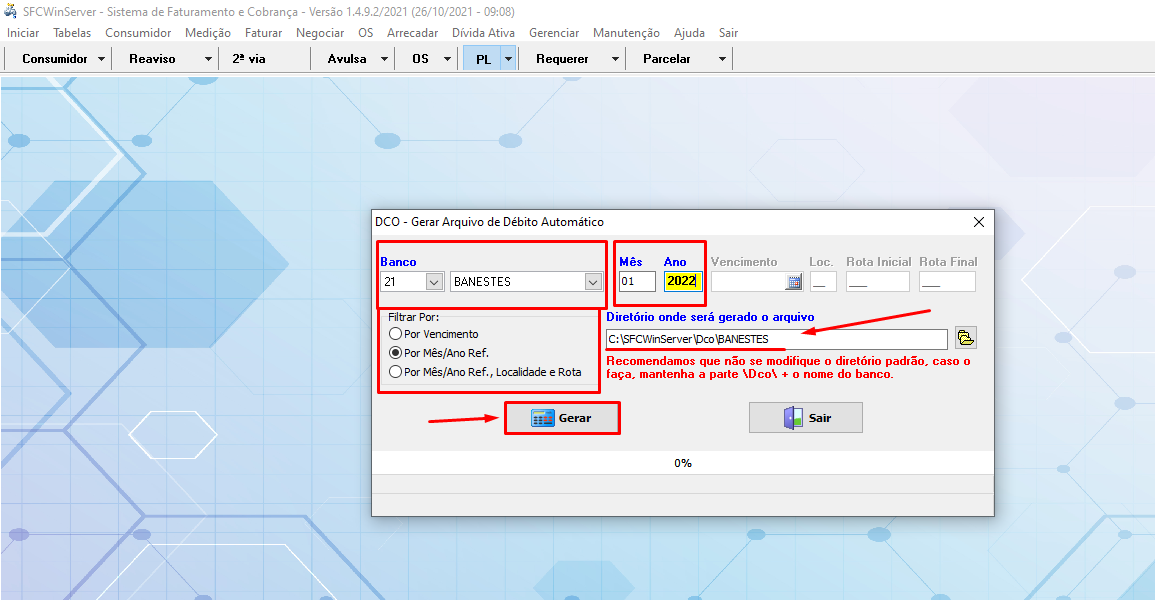Open the BANESTES bank name dropdown
Image resolution: width=1155 pixels, height=600 pixels.
tap(592, 282)
